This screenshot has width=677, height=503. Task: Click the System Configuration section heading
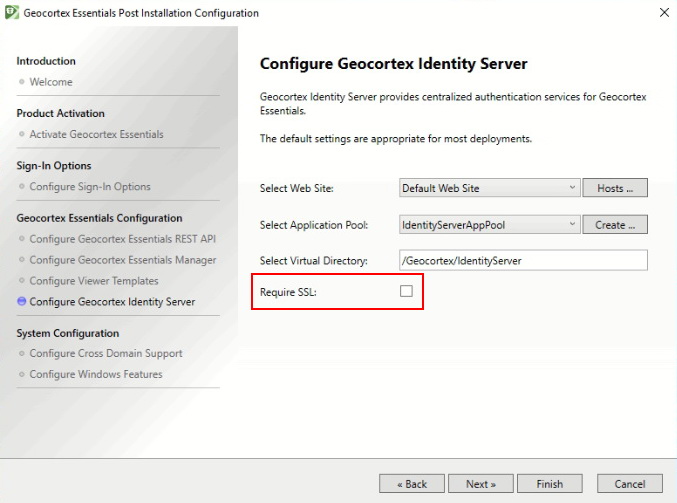(x=68, y=333)
